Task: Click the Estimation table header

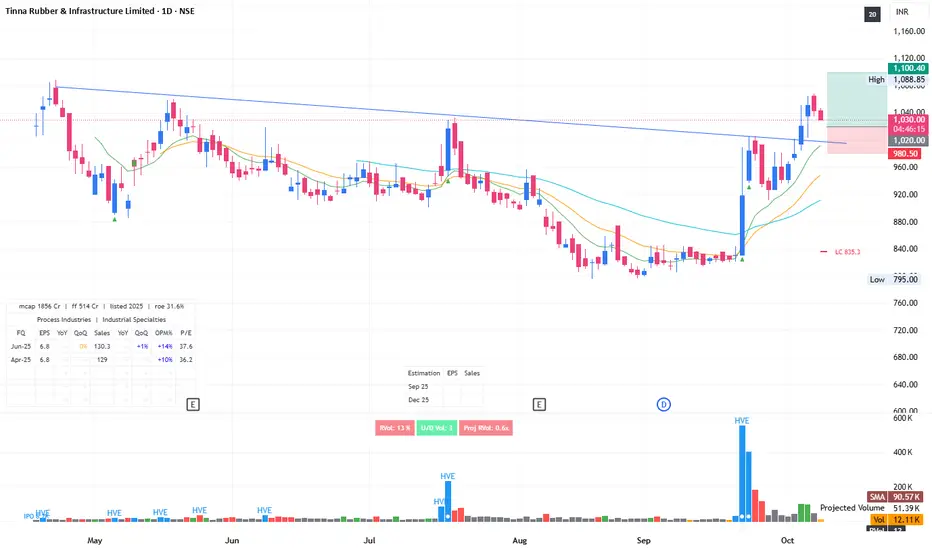Action: pyautogui.click(x=424, y=373)
